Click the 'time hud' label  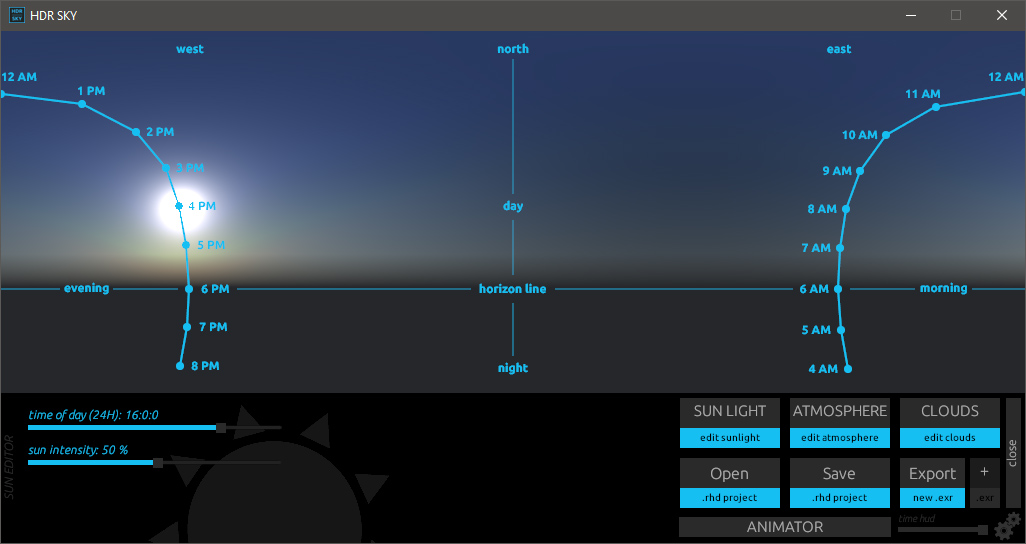(917, 518)
